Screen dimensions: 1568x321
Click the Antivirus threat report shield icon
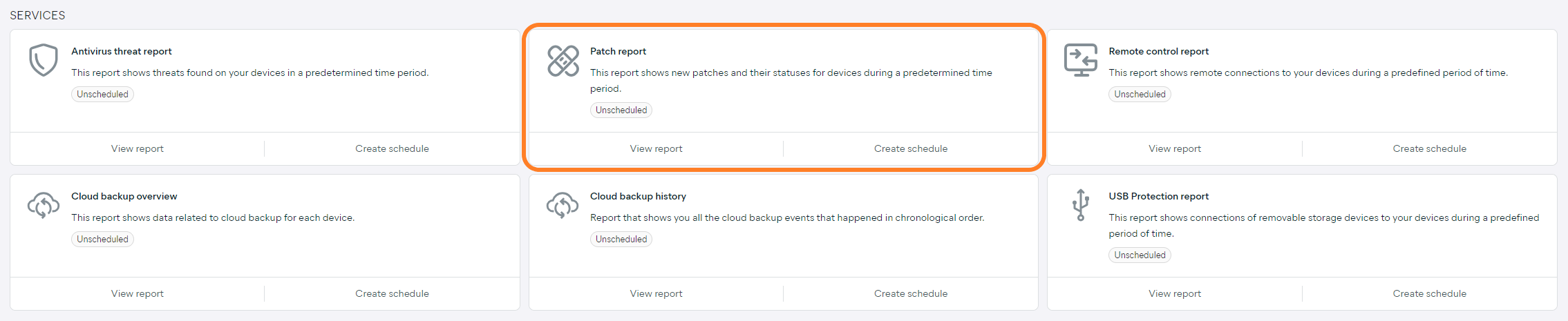[43, 60]
